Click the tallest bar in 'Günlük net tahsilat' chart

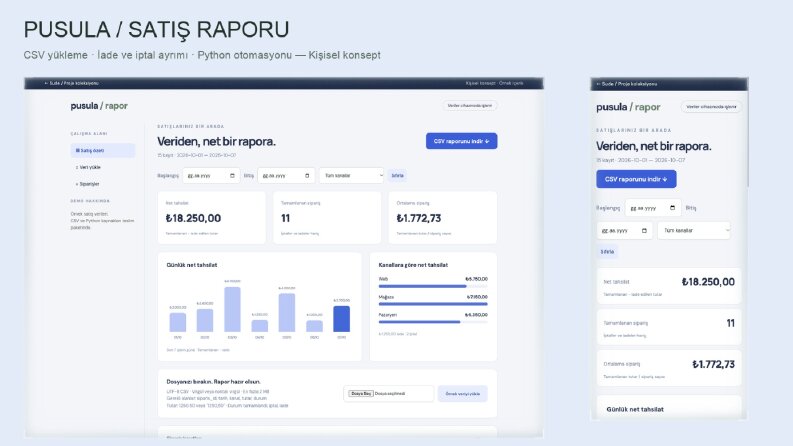tap(232, 309)
